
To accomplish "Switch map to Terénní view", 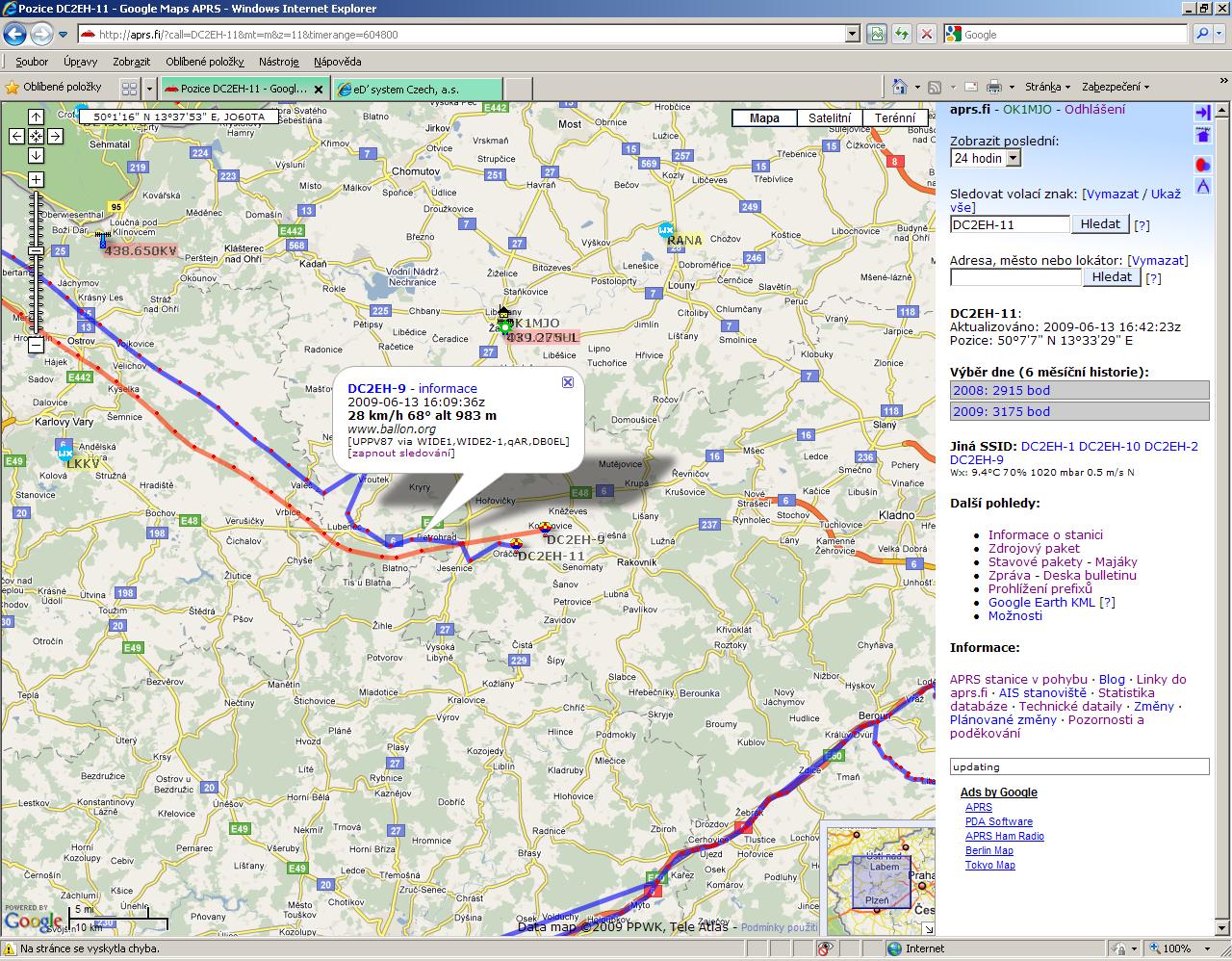I will [895, 118].
